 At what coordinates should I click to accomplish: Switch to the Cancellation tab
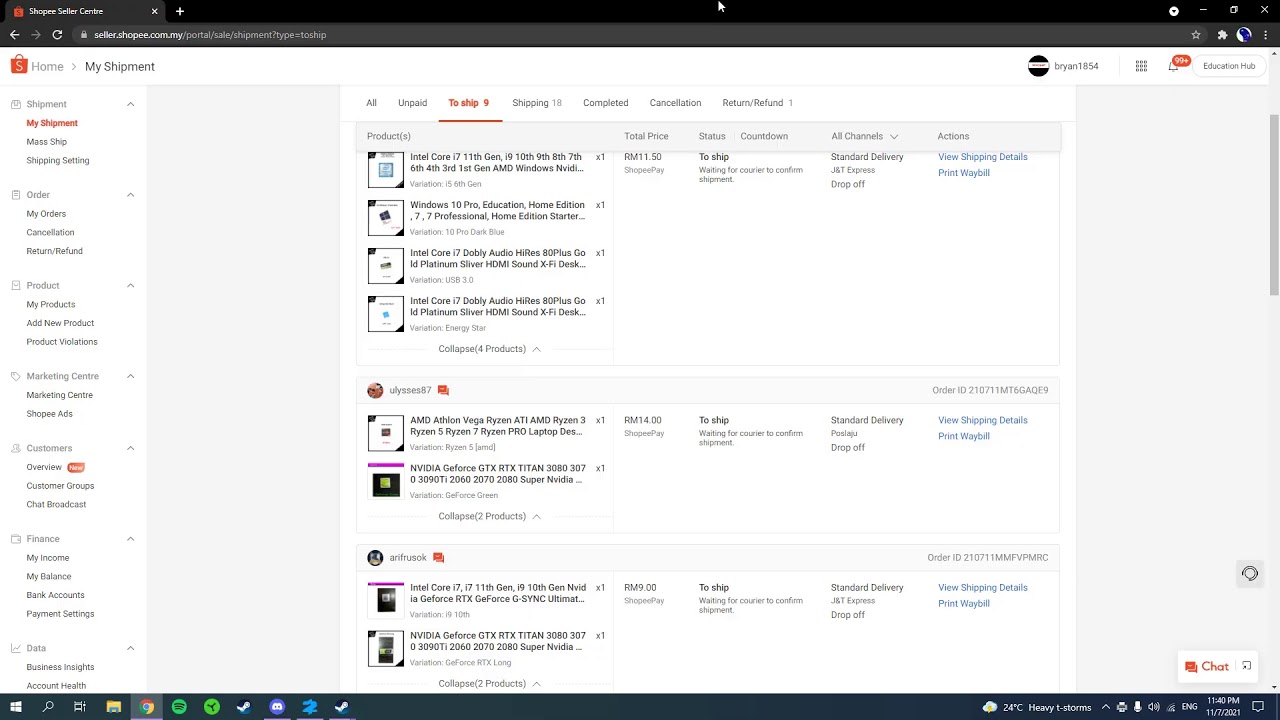tap(675, 103)
